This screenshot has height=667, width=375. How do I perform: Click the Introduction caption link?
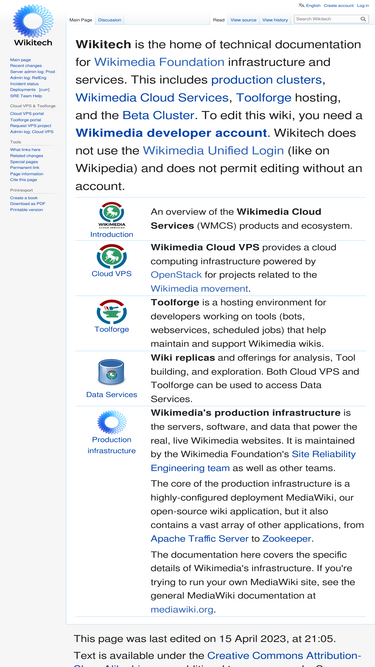[111, 234]
